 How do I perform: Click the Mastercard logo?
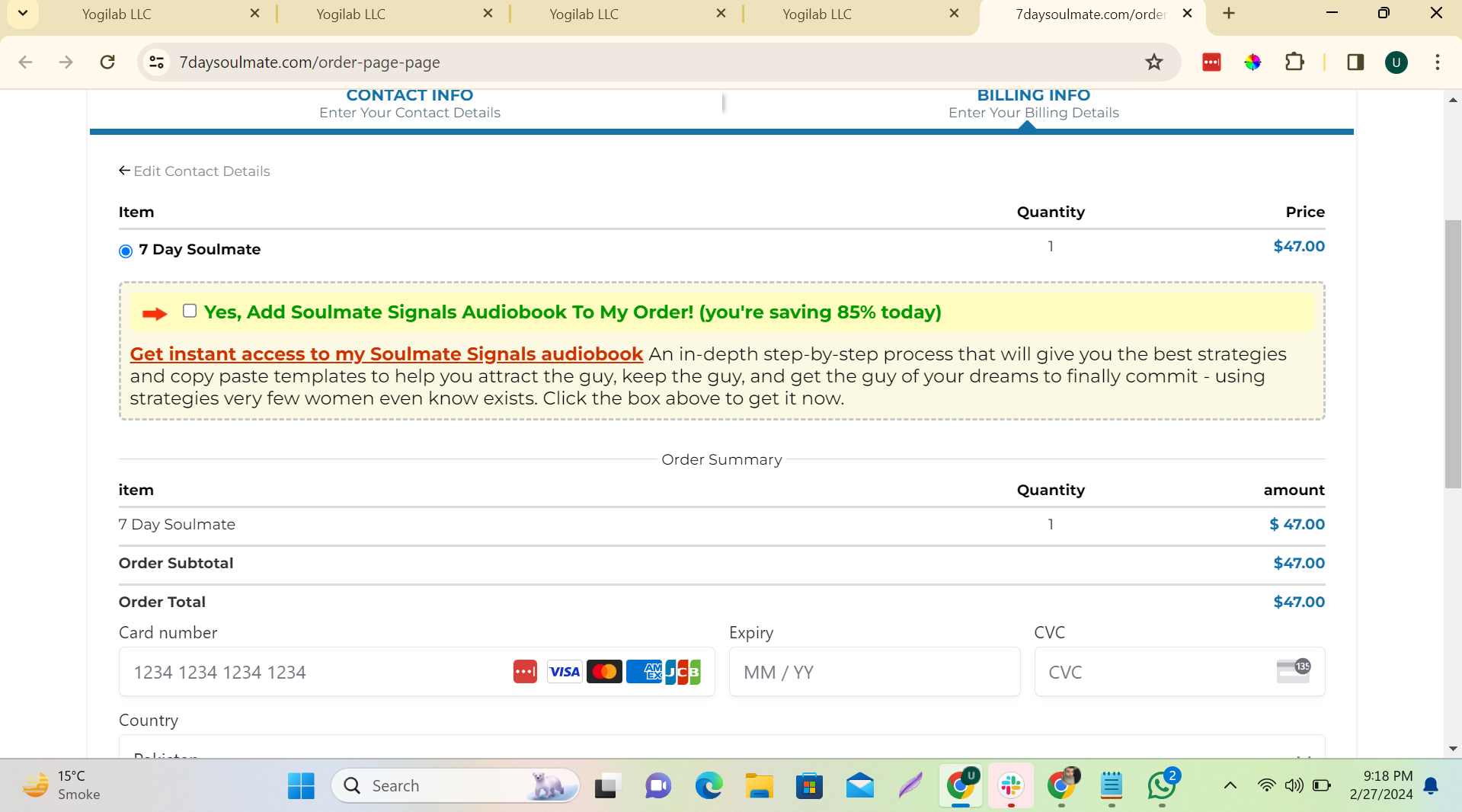pyautogui.click(x=604, y=672)
